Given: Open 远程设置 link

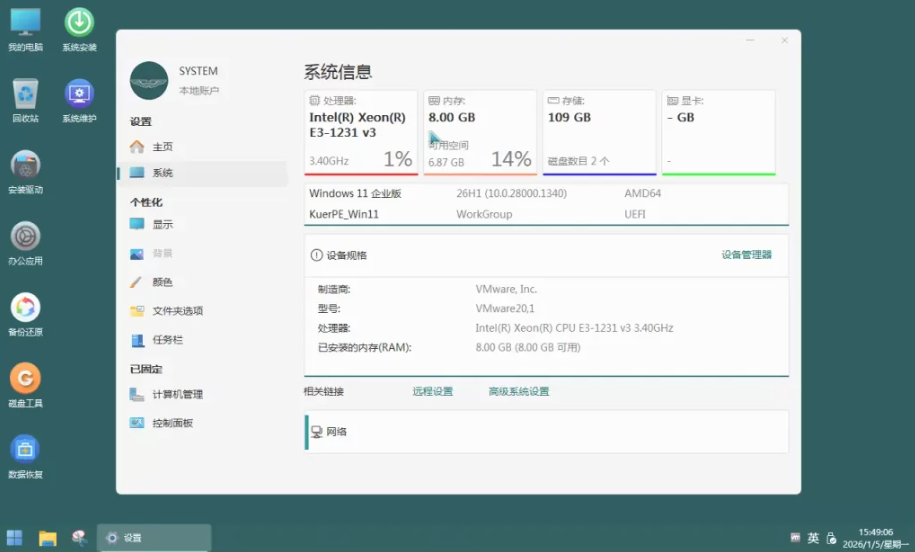Looking at the screenshot, I should tap(432, 392).
